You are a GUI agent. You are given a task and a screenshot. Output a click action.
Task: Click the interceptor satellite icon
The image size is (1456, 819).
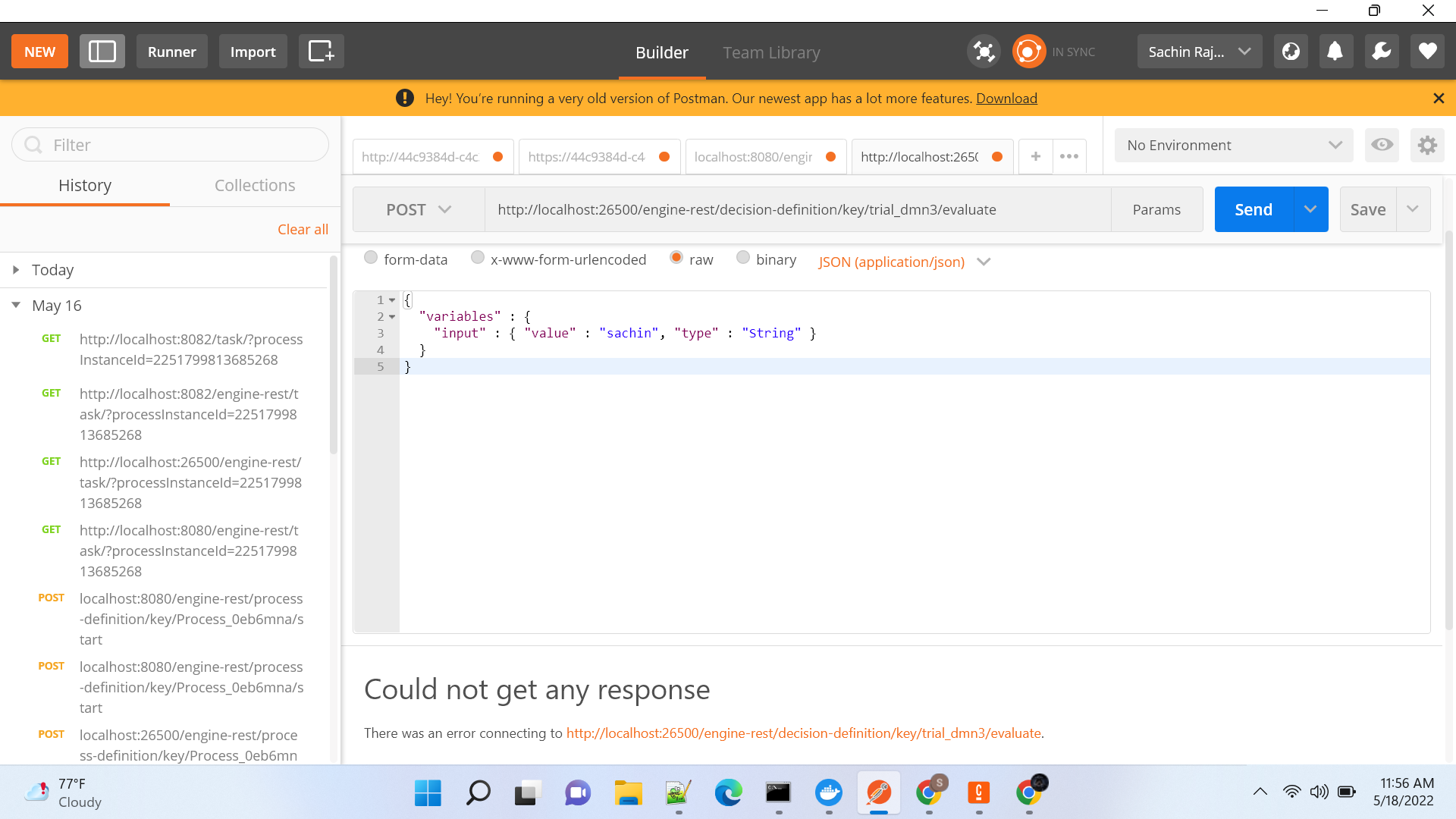[x=984, y=52]
